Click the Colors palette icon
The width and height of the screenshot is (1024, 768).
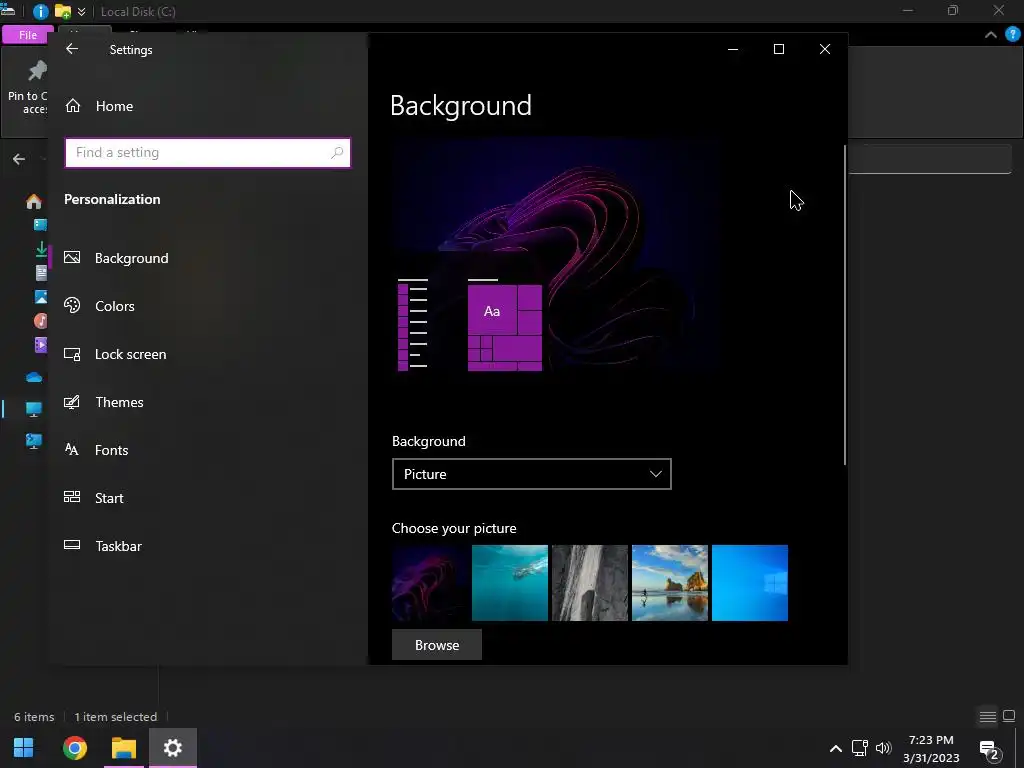pyautogui.click(x=72, y=305)
